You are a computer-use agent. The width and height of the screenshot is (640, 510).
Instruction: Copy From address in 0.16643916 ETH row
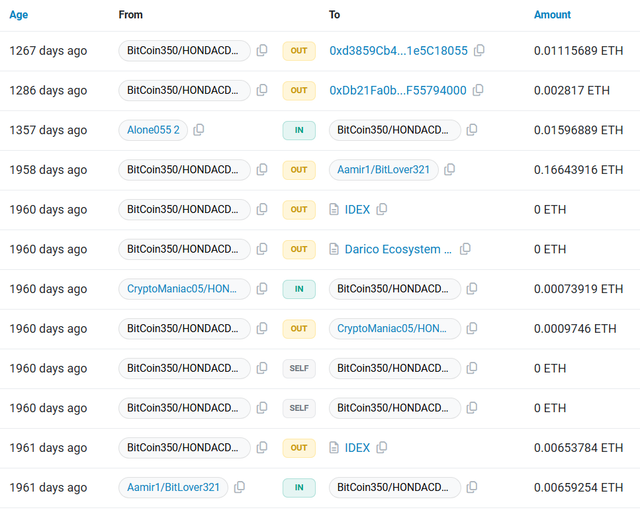(x=262, y=169)
